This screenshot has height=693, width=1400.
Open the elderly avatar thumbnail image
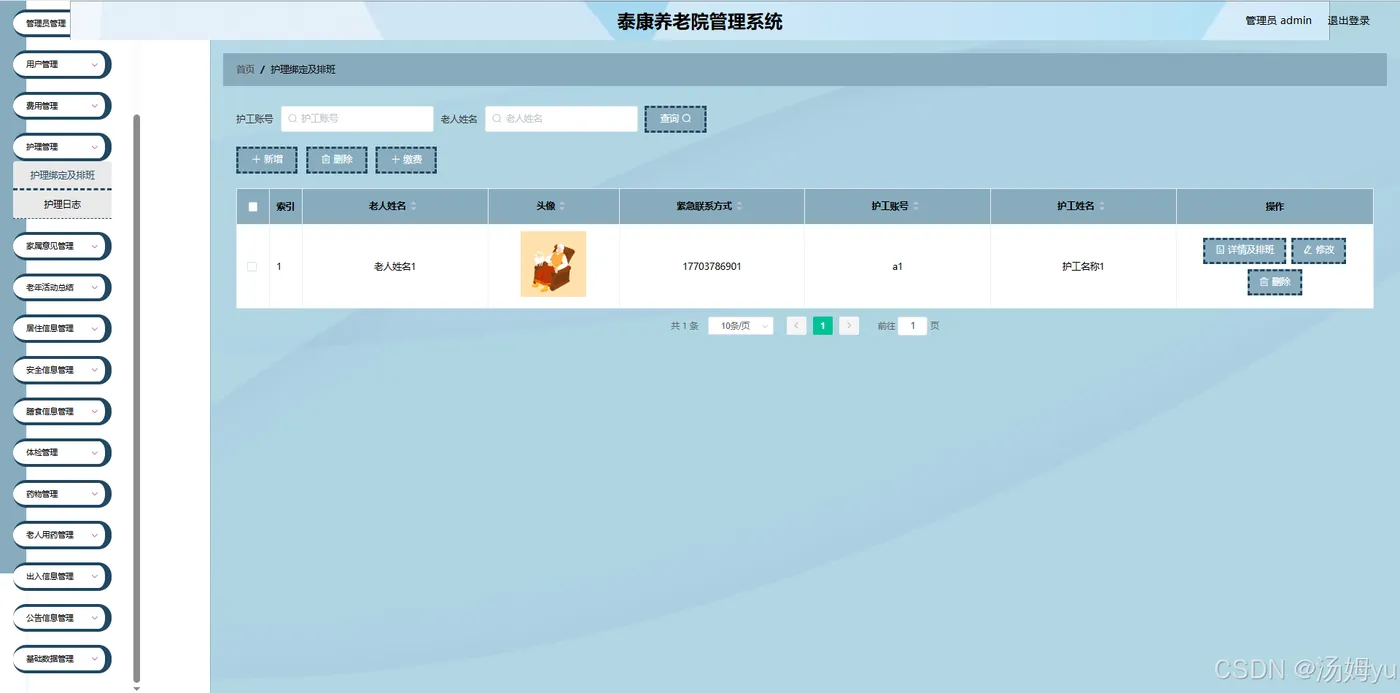click(x=553, y=264)
